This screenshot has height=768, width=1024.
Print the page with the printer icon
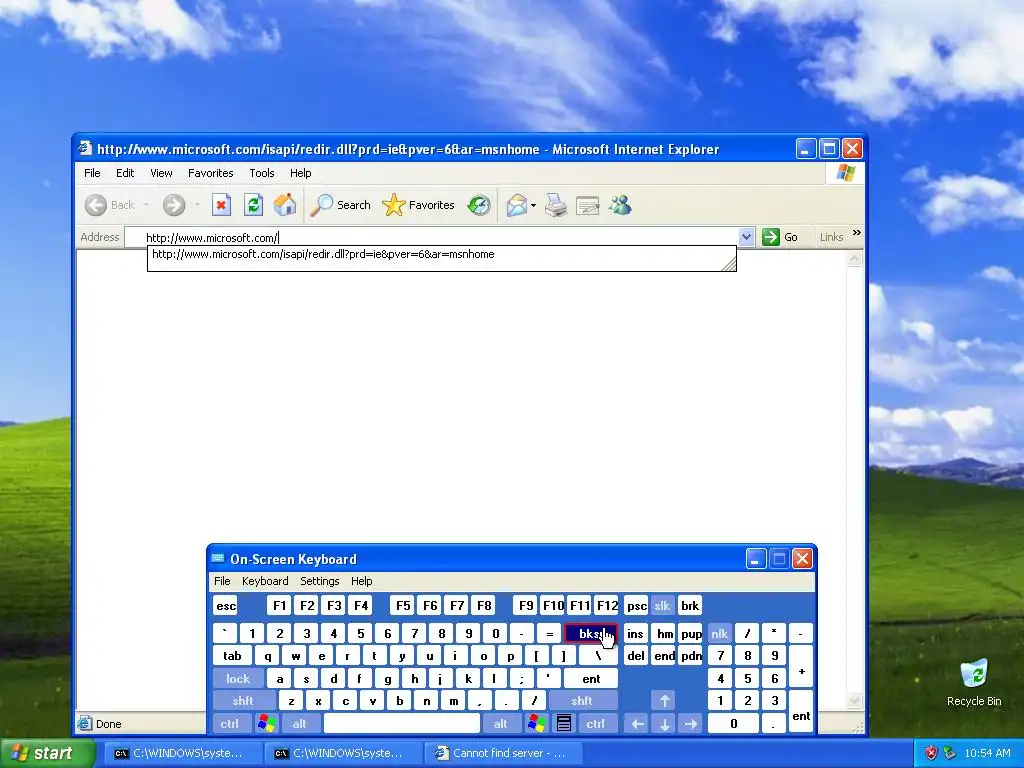[x=556, y=205]
